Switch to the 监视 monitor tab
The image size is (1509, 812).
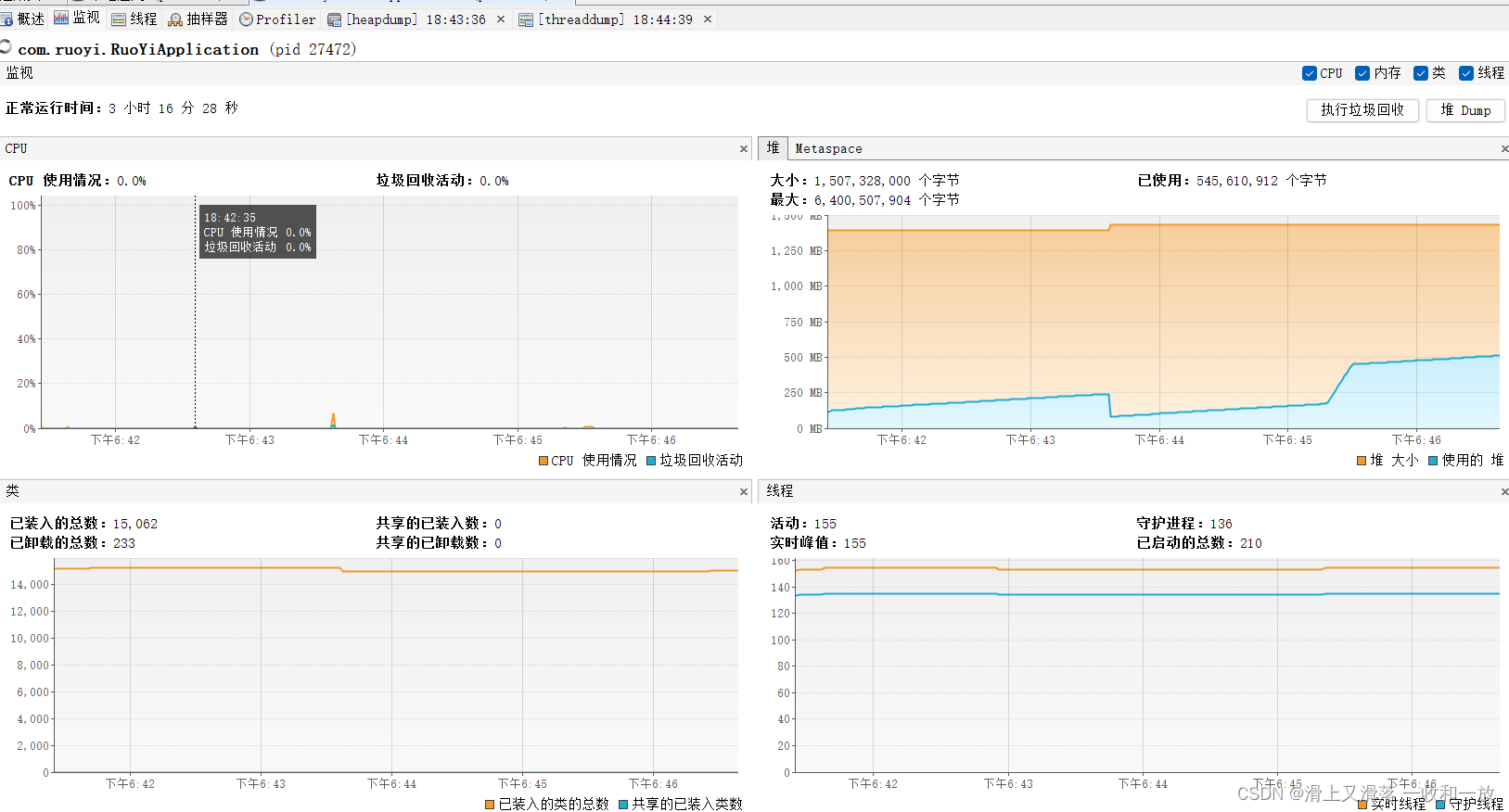point(77,19)
